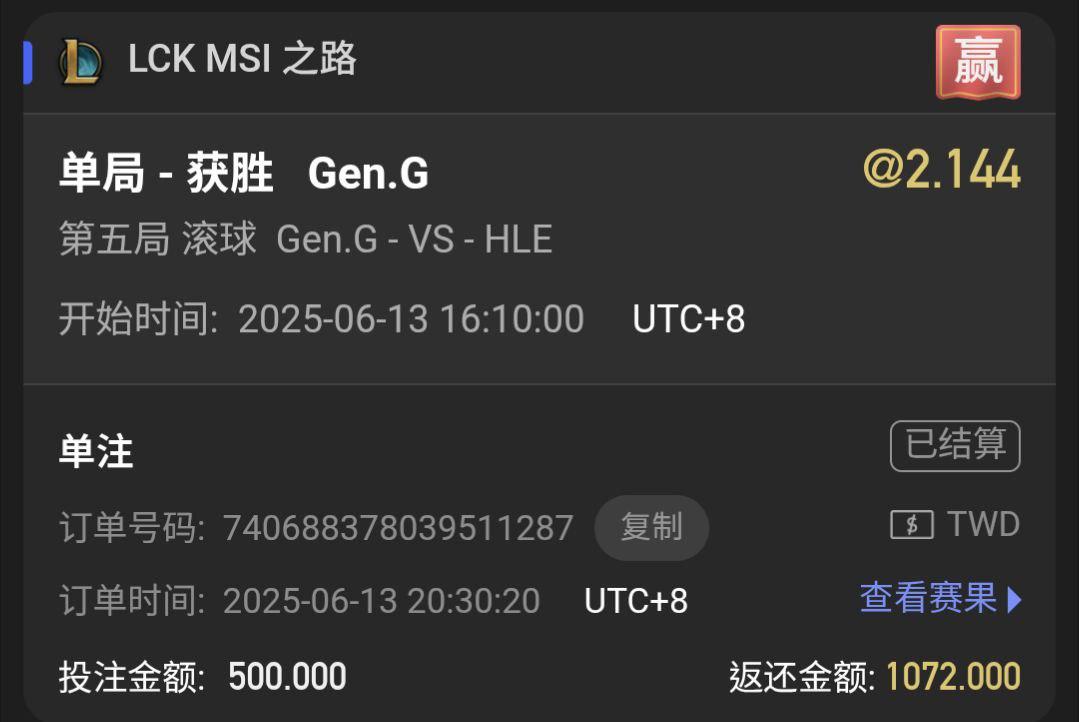Click the blue arrow beside 查看赛果
Viewport: 1079px width, 722px height.
(1014, 599)
